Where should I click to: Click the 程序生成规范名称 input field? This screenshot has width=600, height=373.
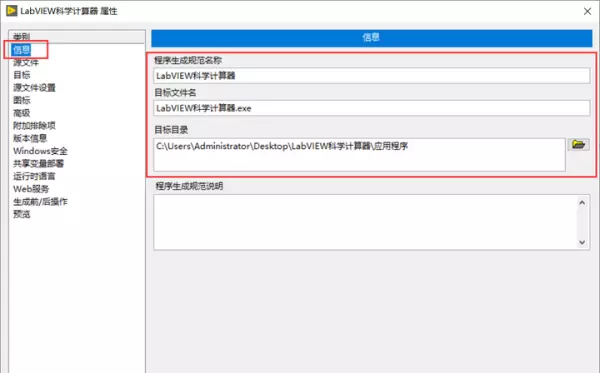372,76
